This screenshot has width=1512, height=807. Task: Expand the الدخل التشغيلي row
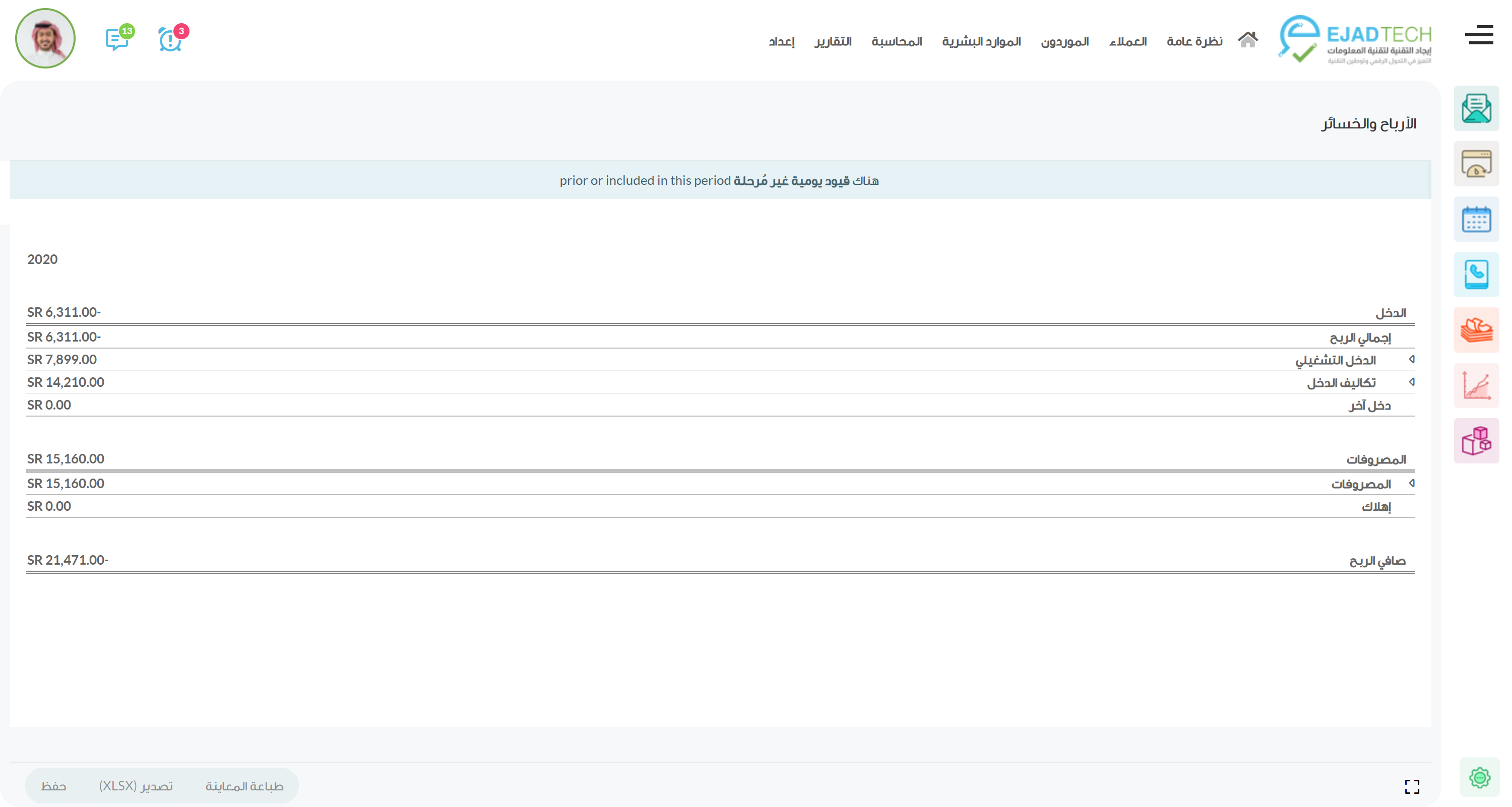[1412, 359]
